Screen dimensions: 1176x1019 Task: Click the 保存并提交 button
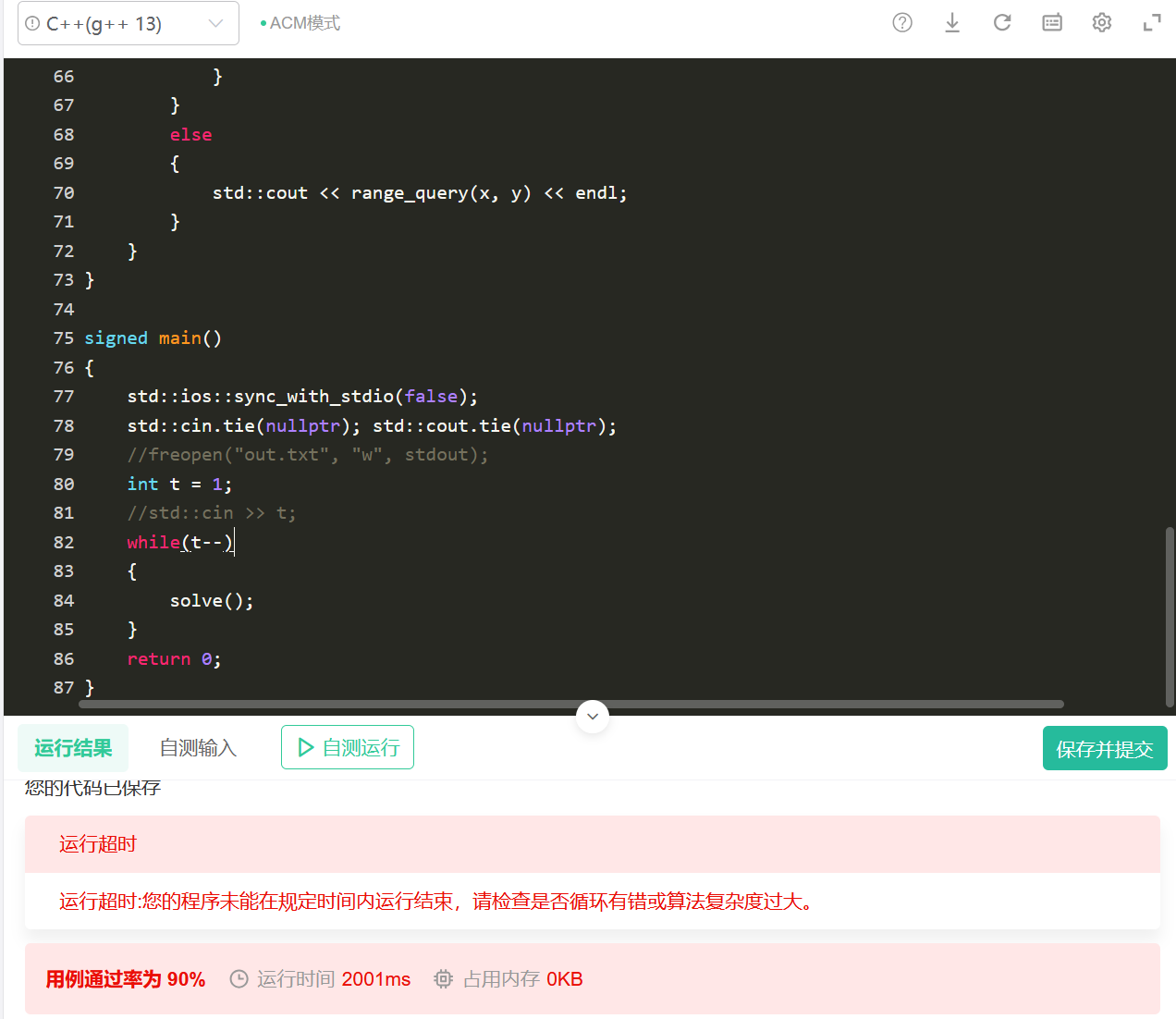pyautogui.click(x=1104, y=749)
